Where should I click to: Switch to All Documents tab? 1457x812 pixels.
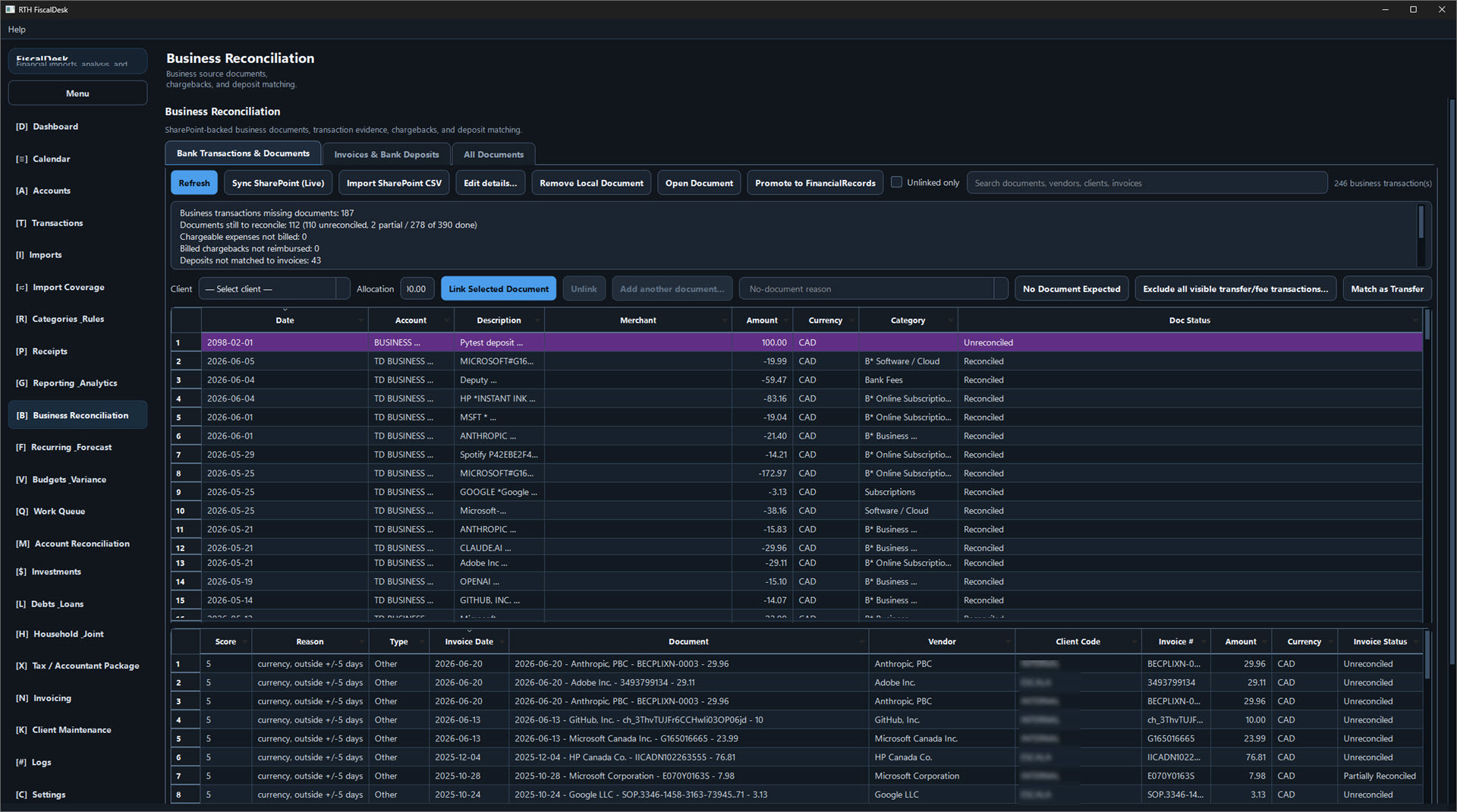pos(493,154)
